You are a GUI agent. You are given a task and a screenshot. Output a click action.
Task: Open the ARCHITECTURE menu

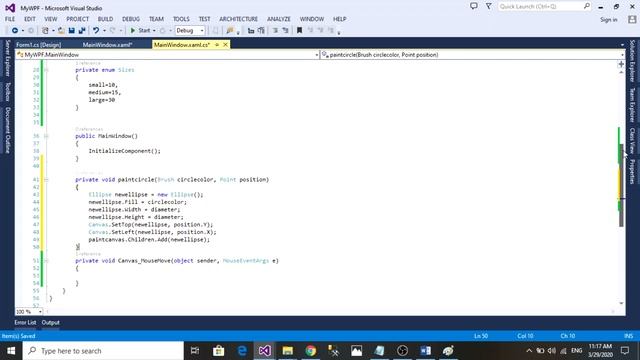point(238,19)
